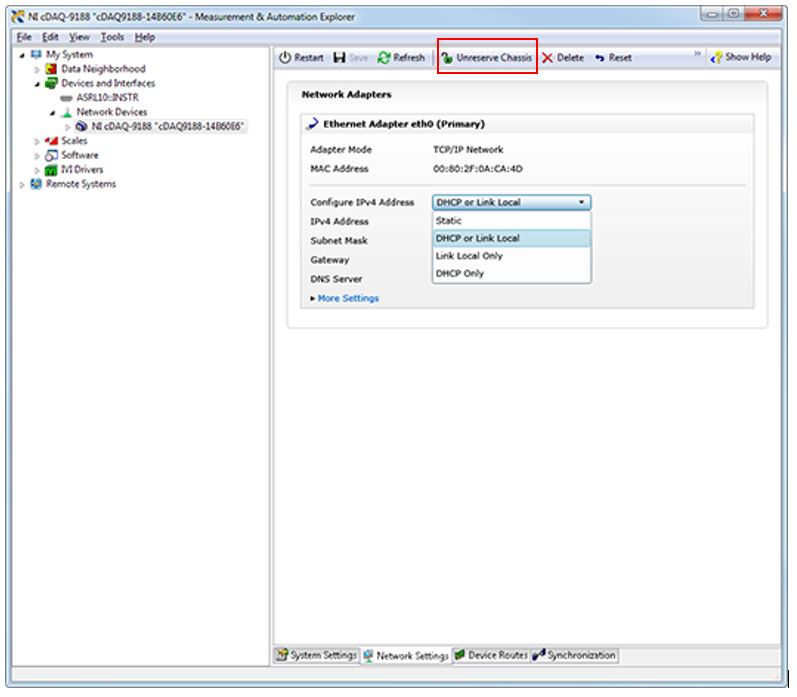Select the ASRL10::INSTR tree item
The height and width of the screenshot is (697, 797).
(x=107, y=98)
